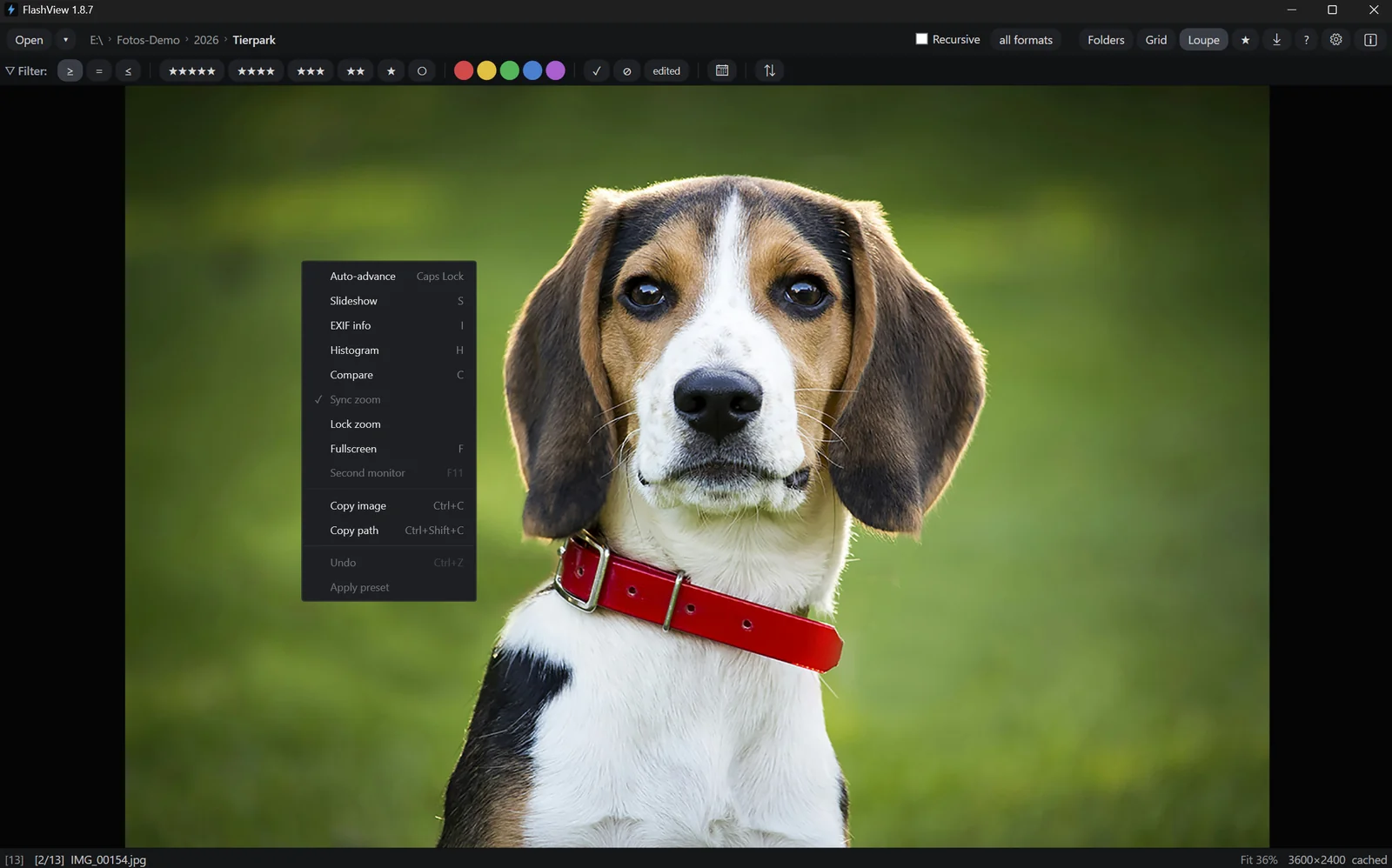Image resolution: width=1392 pixels, height=868 pixels.
Task: Choose Auto-advance from context menu
Action: point(389,277)
